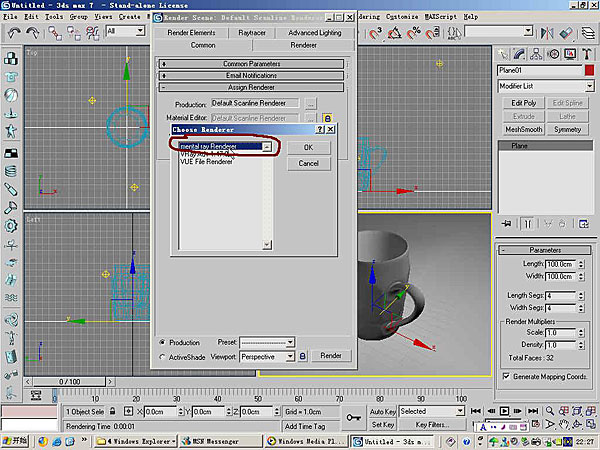Collapse the Assign Renderer rollout
Image resolution: width=600 pixels, height=450 pixels.
(x=251, y=87)
